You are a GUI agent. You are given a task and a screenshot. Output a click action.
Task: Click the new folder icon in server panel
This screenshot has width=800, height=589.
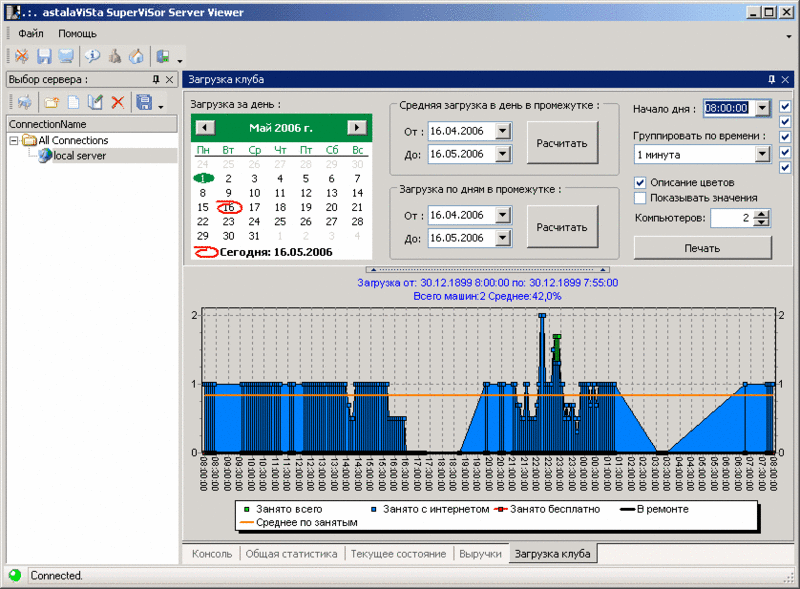click(x=51, y=102)
